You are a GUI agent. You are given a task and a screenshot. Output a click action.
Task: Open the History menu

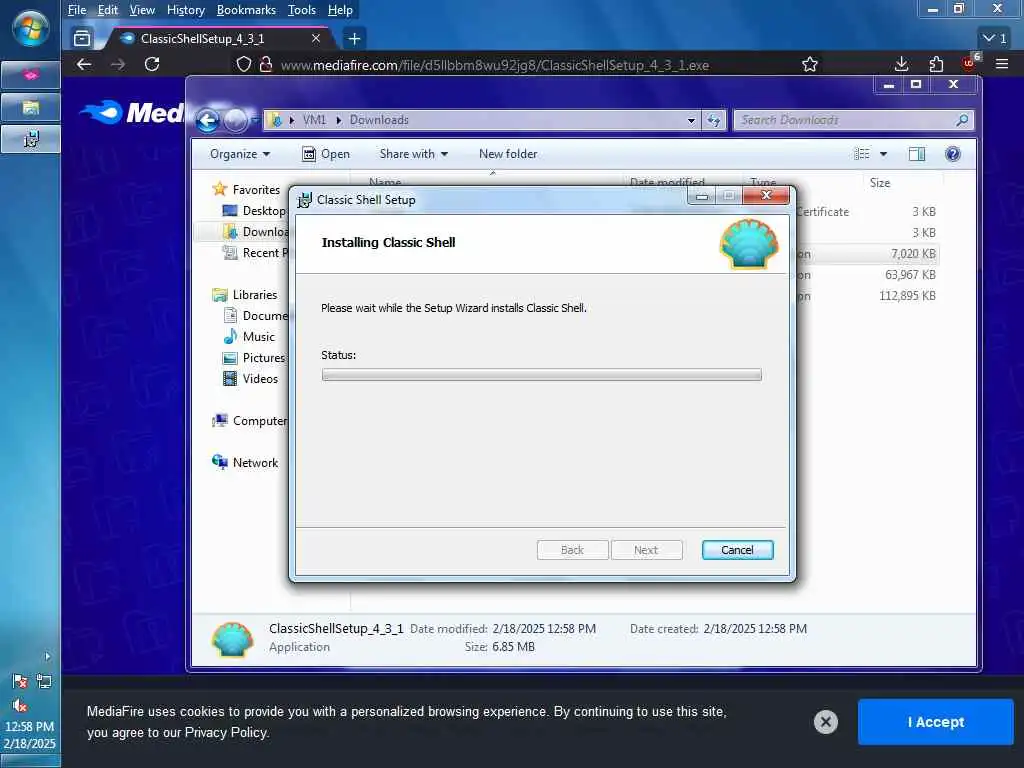185,10
